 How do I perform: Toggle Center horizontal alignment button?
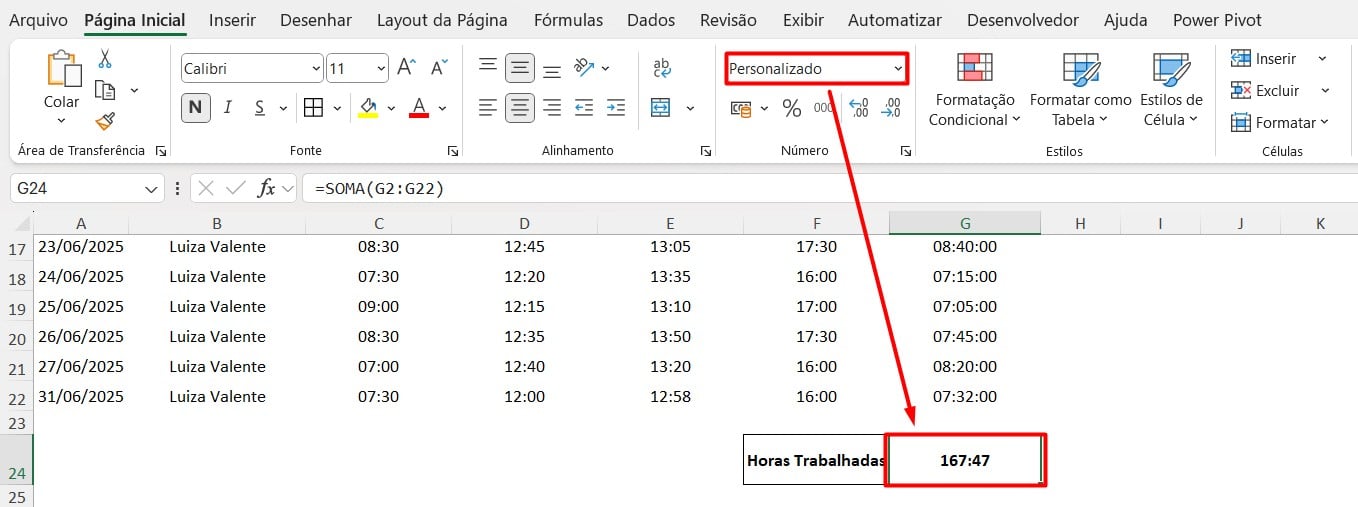pos(519,107)
